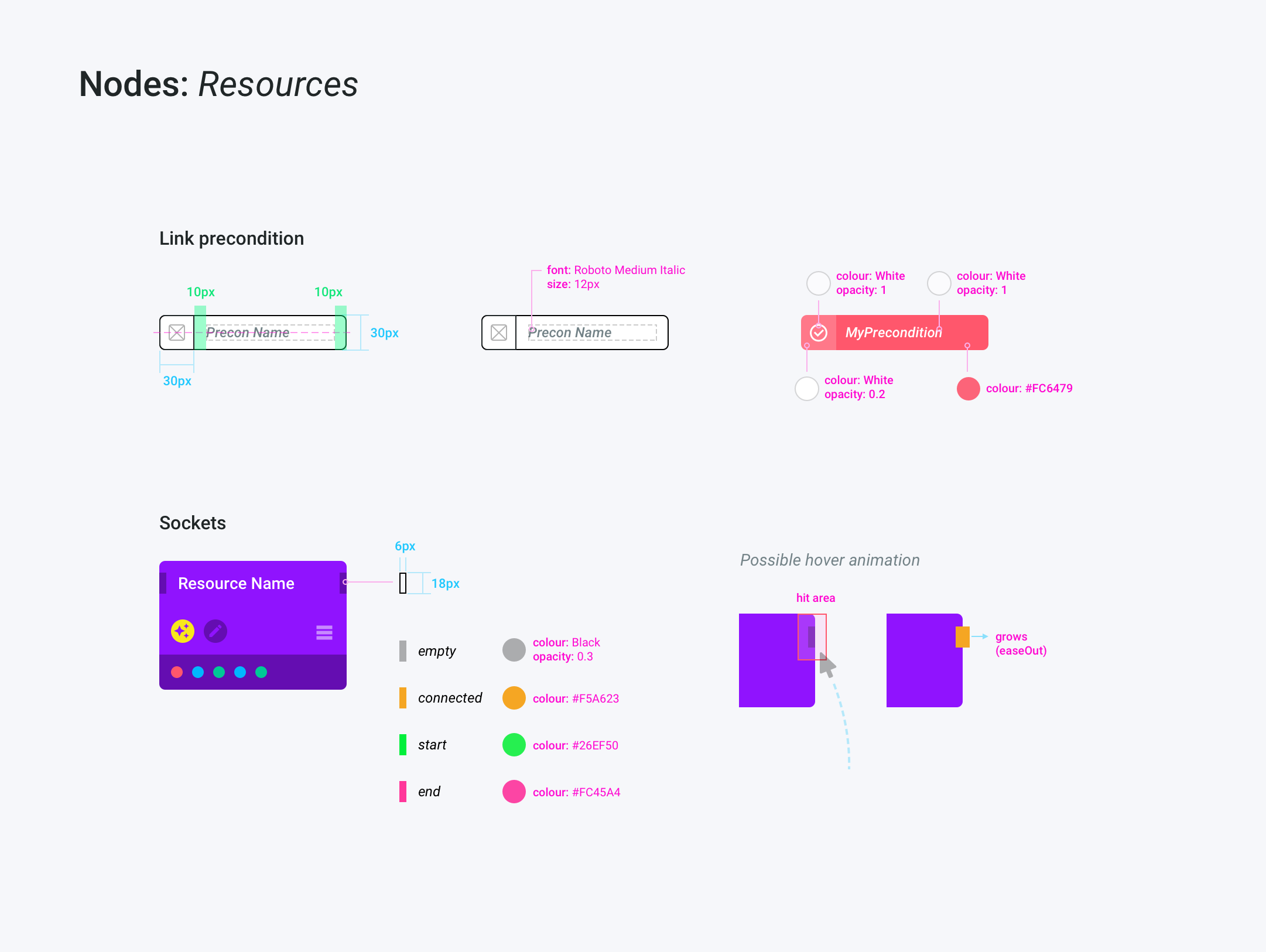The width and height of the screenshot is (1266, 952).
Task: Click the orange #F5A623 colour circle
Action: [514, 698]
